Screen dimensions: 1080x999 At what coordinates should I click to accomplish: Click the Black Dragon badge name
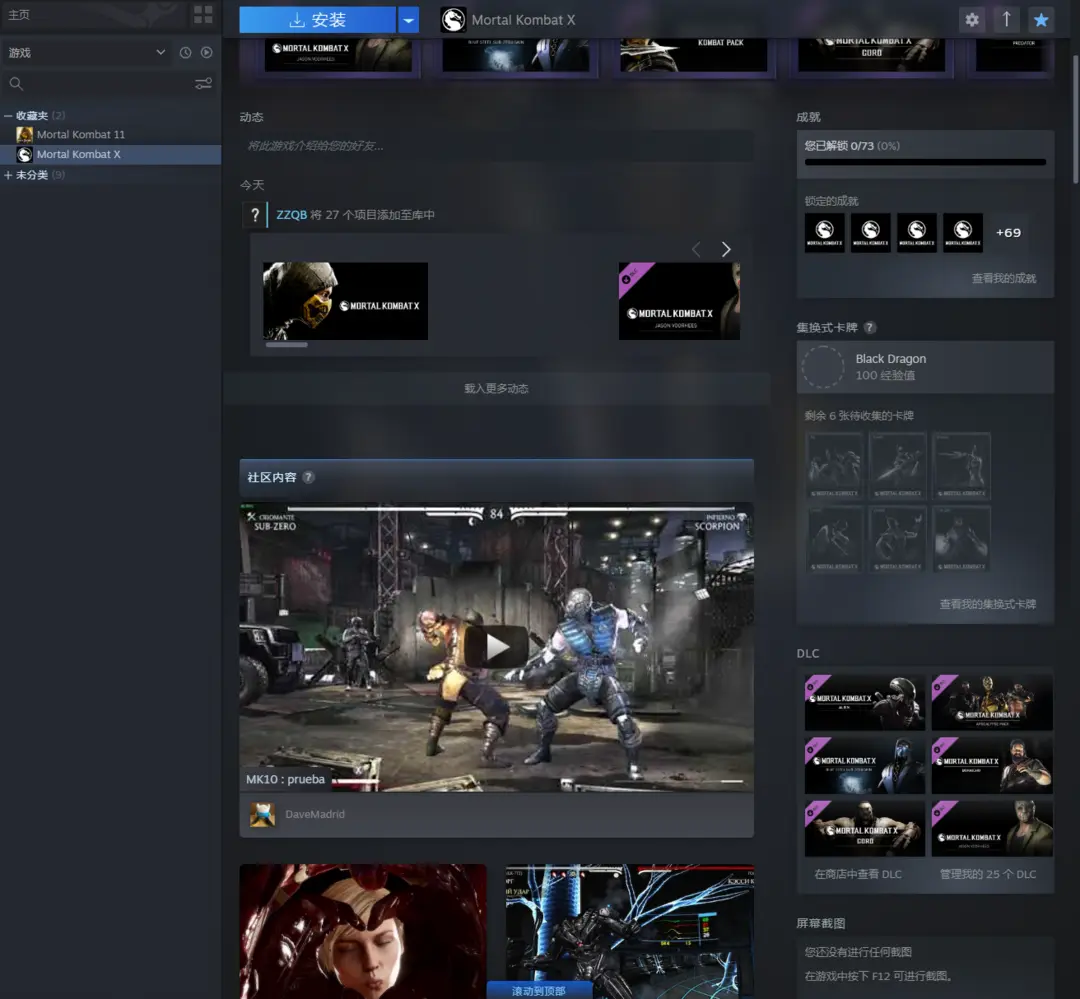click(891, 359)
